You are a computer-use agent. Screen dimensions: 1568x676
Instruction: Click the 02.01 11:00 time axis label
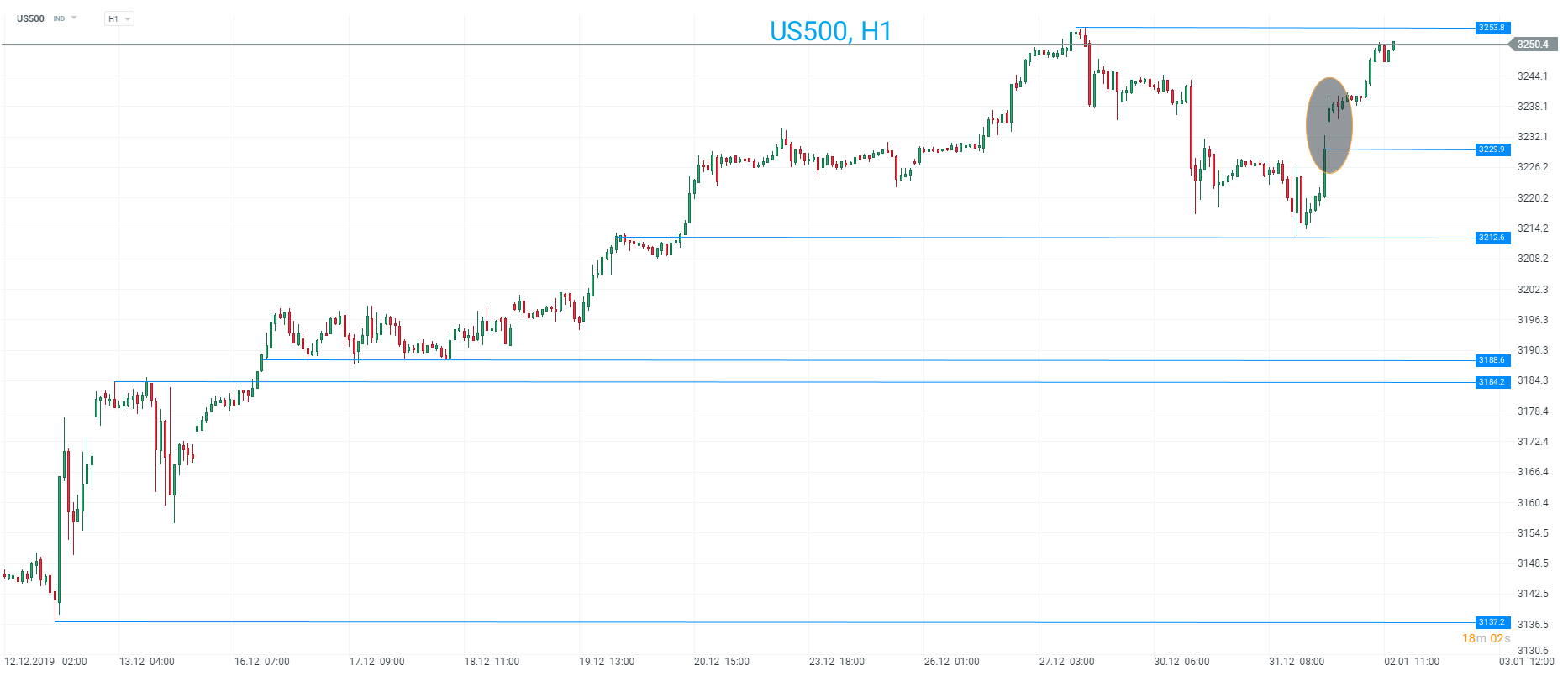1412,662
